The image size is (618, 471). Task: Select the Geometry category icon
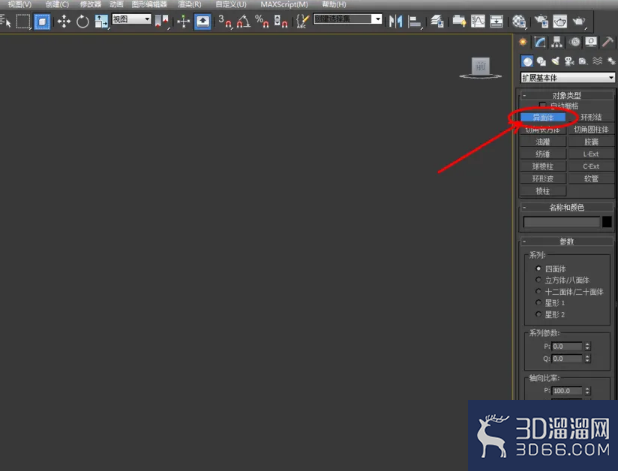(527, 61)
